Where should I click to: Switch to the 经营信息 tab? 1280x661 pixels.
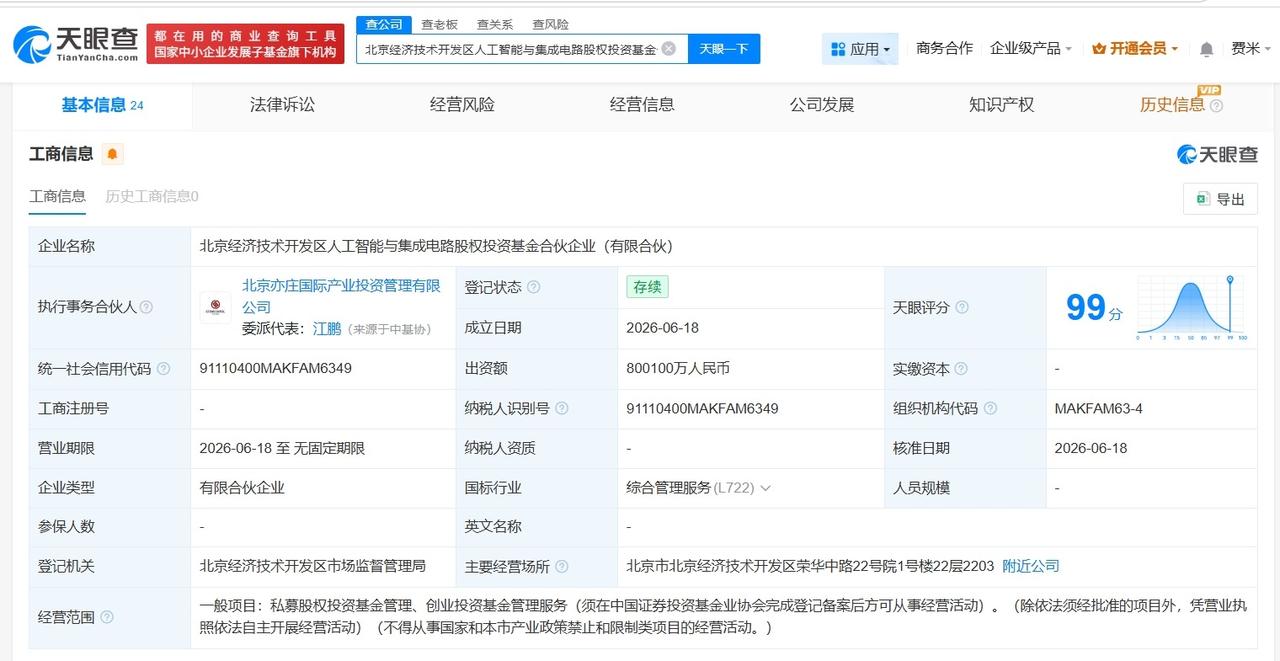tap(642, 105)
